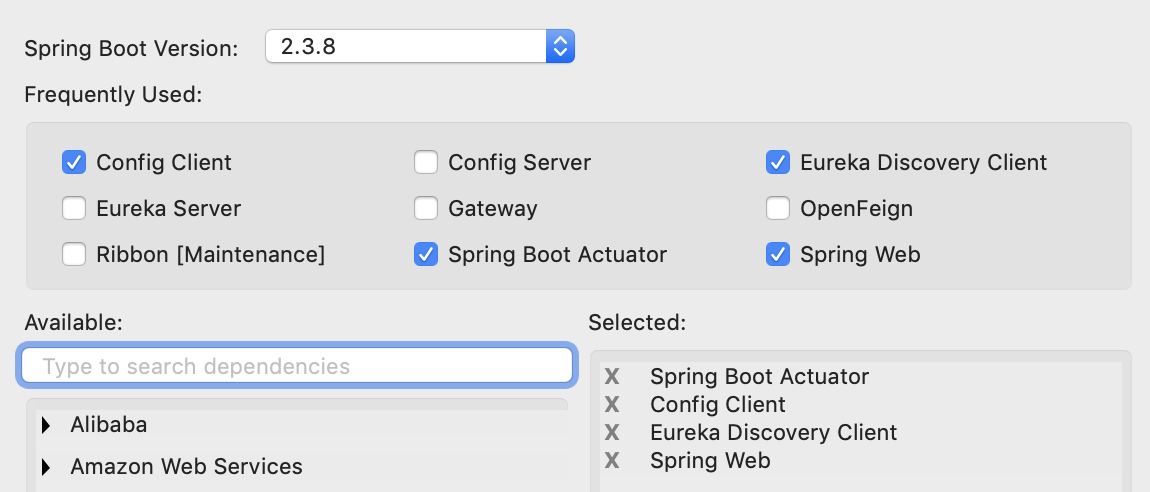Remove Eureka Discovery Client via X icon

[x=613, y=433]
